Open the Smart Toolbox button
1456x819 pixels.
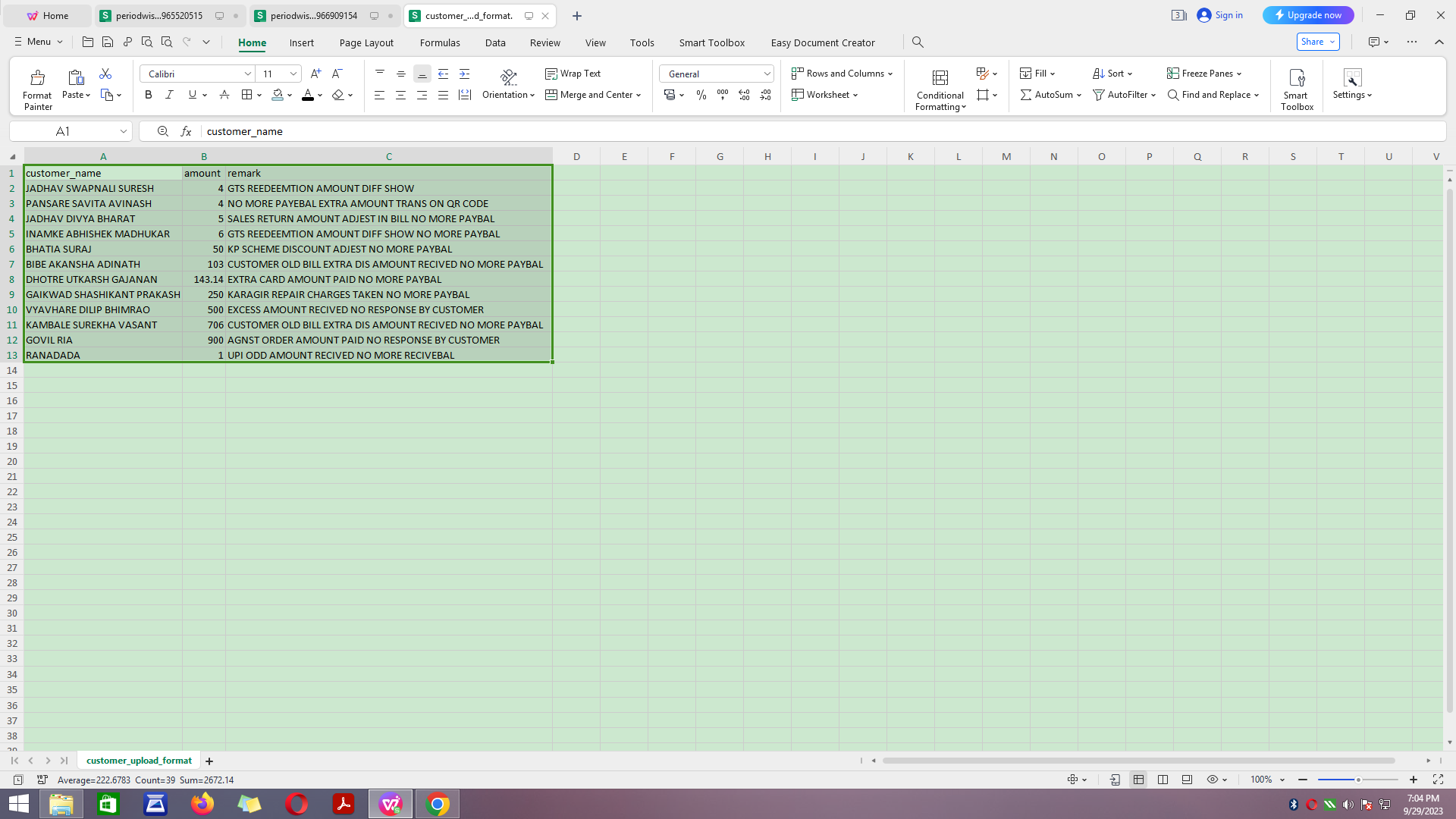click(1297, 89)
